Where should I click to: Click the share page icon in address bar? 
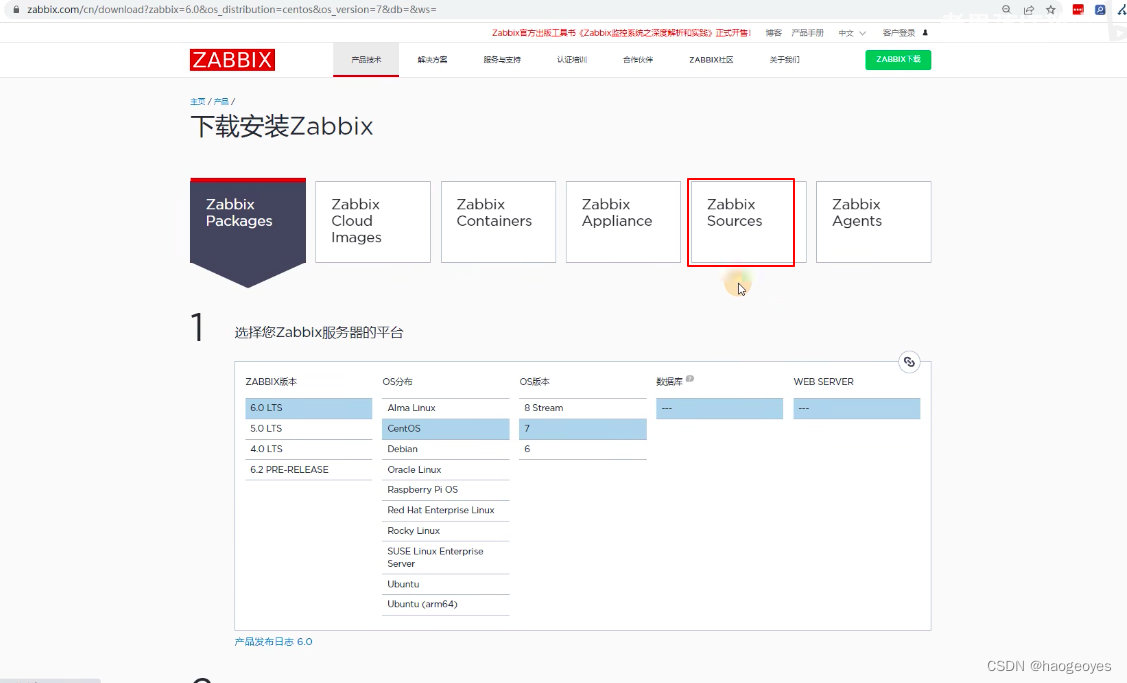[x=1029, y=9]
